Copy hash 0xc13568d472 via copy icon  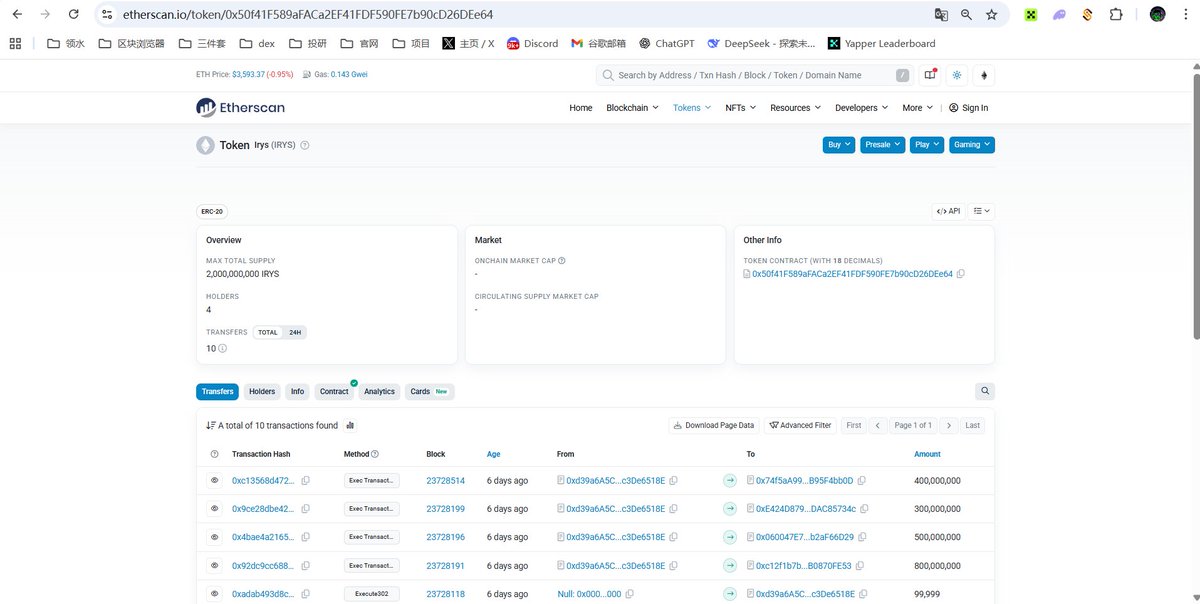coord(306,481)
